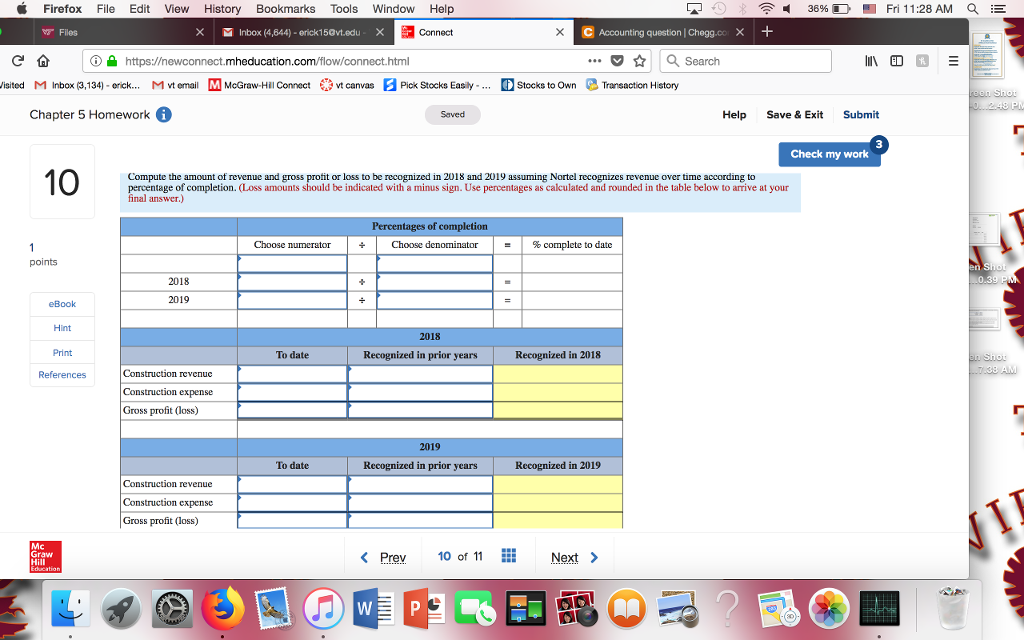This screenshot has height=640, width=1024.
Task: Click the Submit link
Action: click(x=861, y=114)
